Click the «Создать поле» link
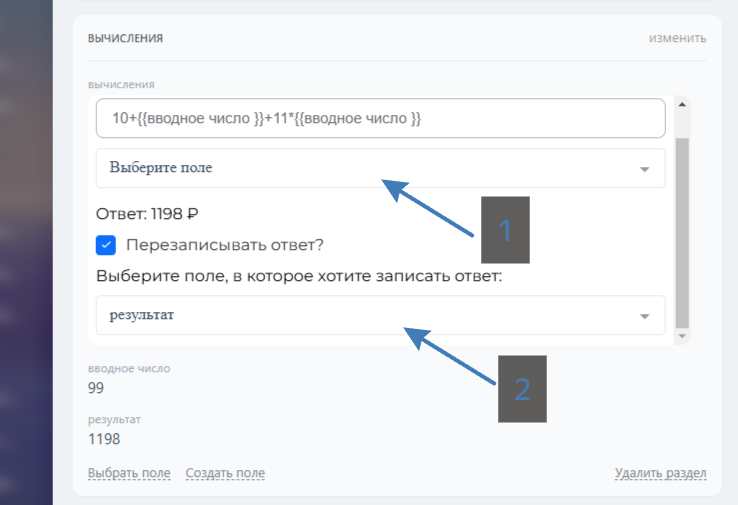 click(225, 473)
